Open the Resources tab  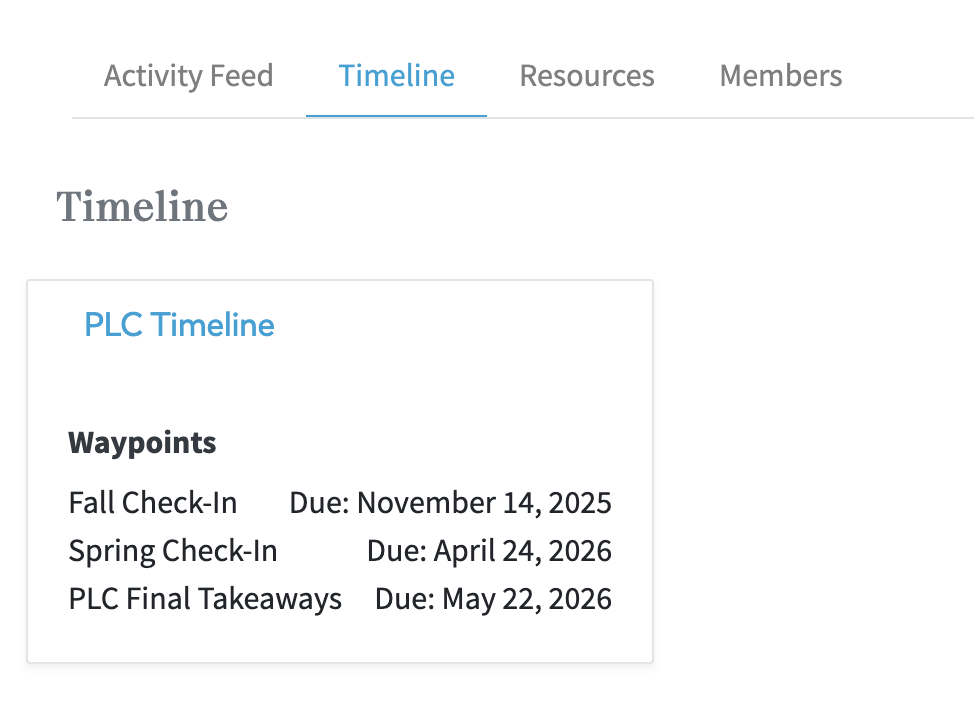pos(587,75)
